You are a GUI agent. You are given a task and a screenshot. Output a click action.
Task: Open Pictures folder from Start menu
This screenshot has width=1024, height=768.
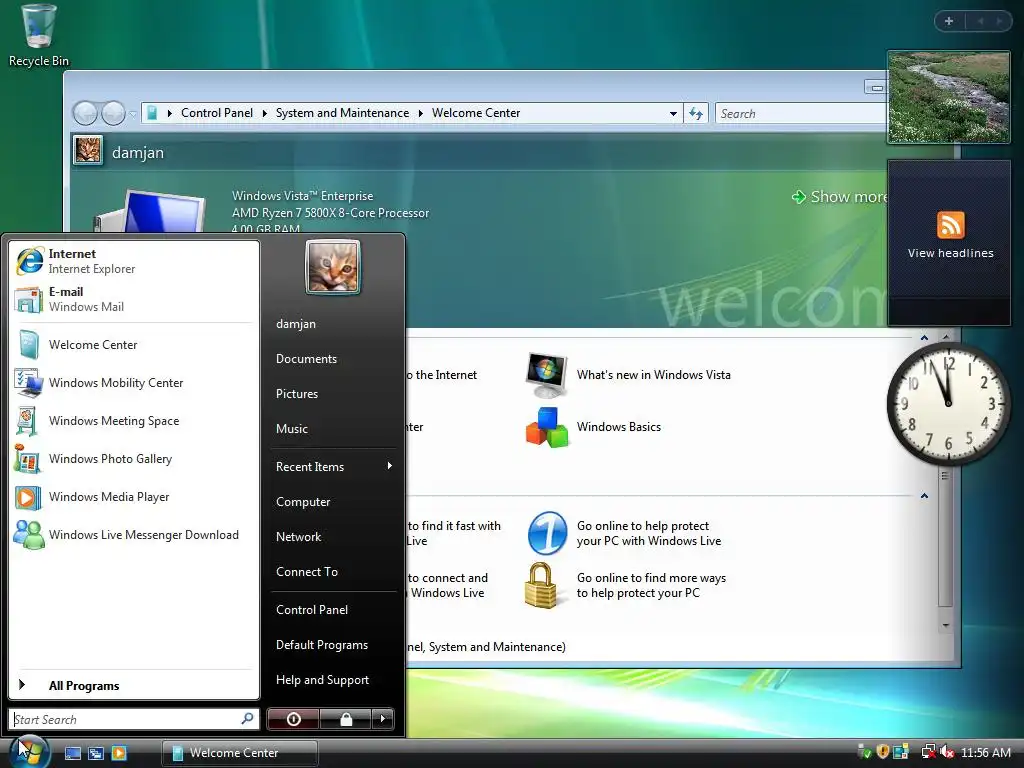(x=333, y=394)
